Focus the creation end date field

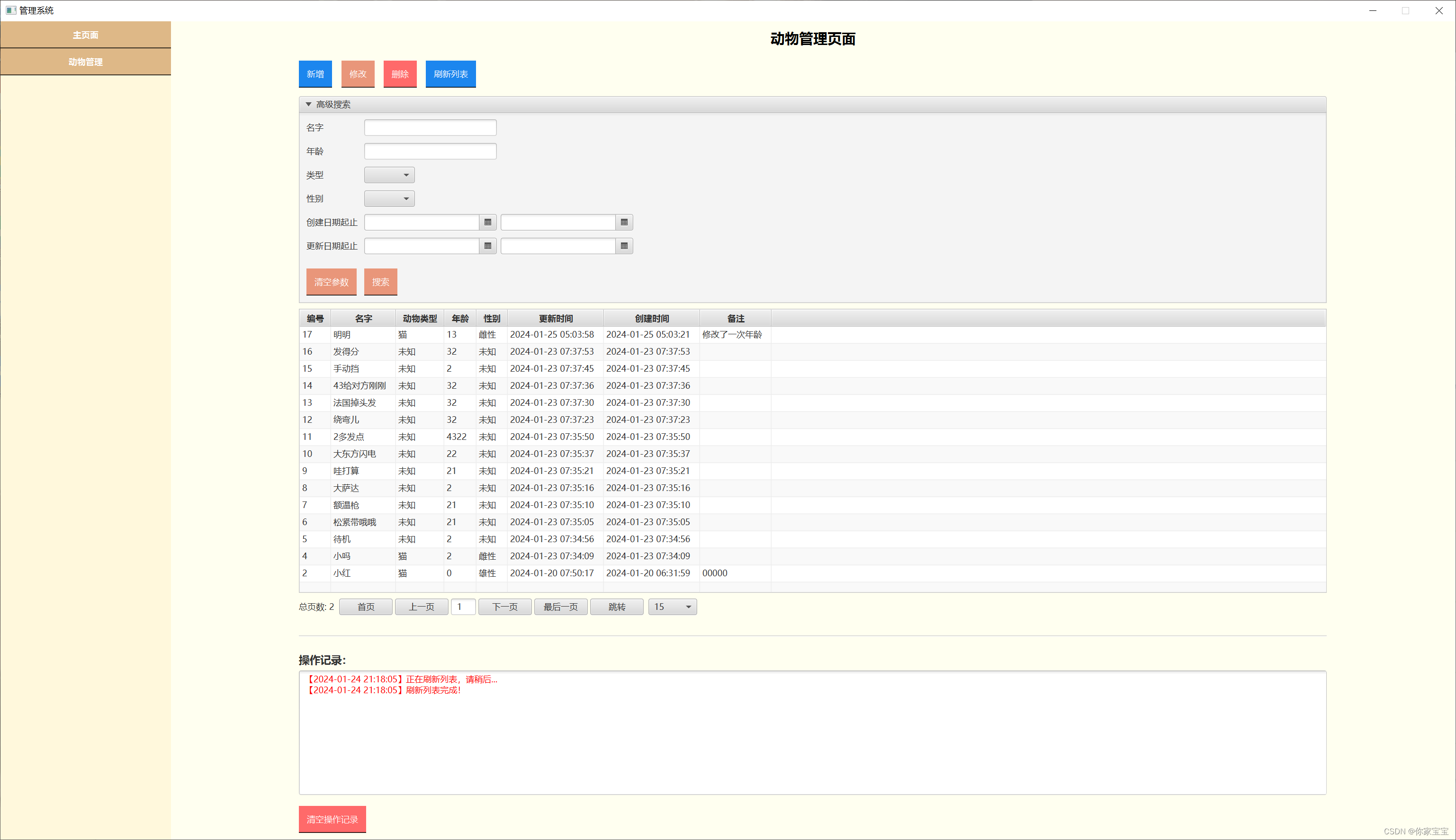pos(558,222)
